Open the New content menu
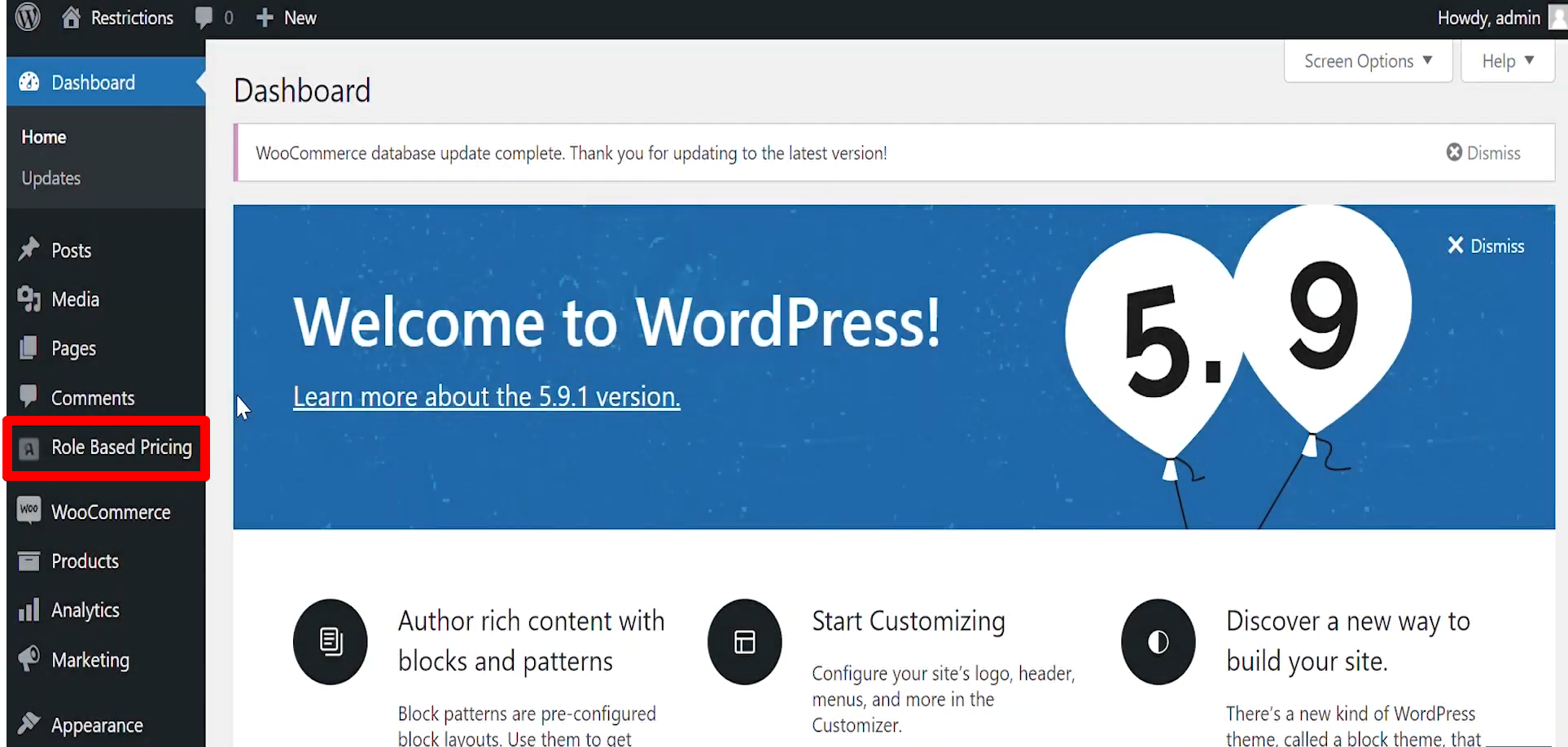Screen dimensions: 1568x747 [286, 18]
